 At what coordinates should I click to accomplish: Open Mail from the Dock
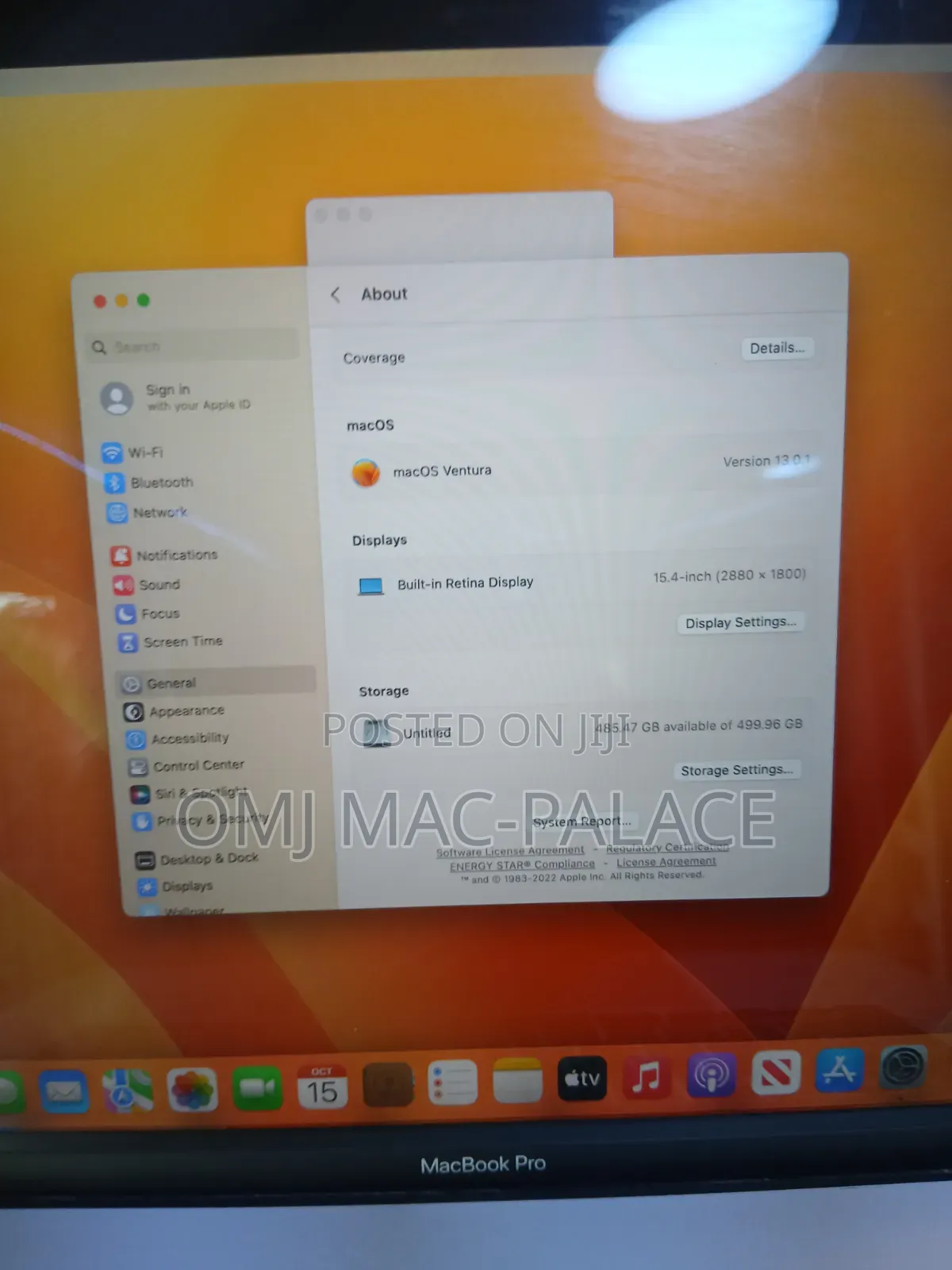[64, 1092]
